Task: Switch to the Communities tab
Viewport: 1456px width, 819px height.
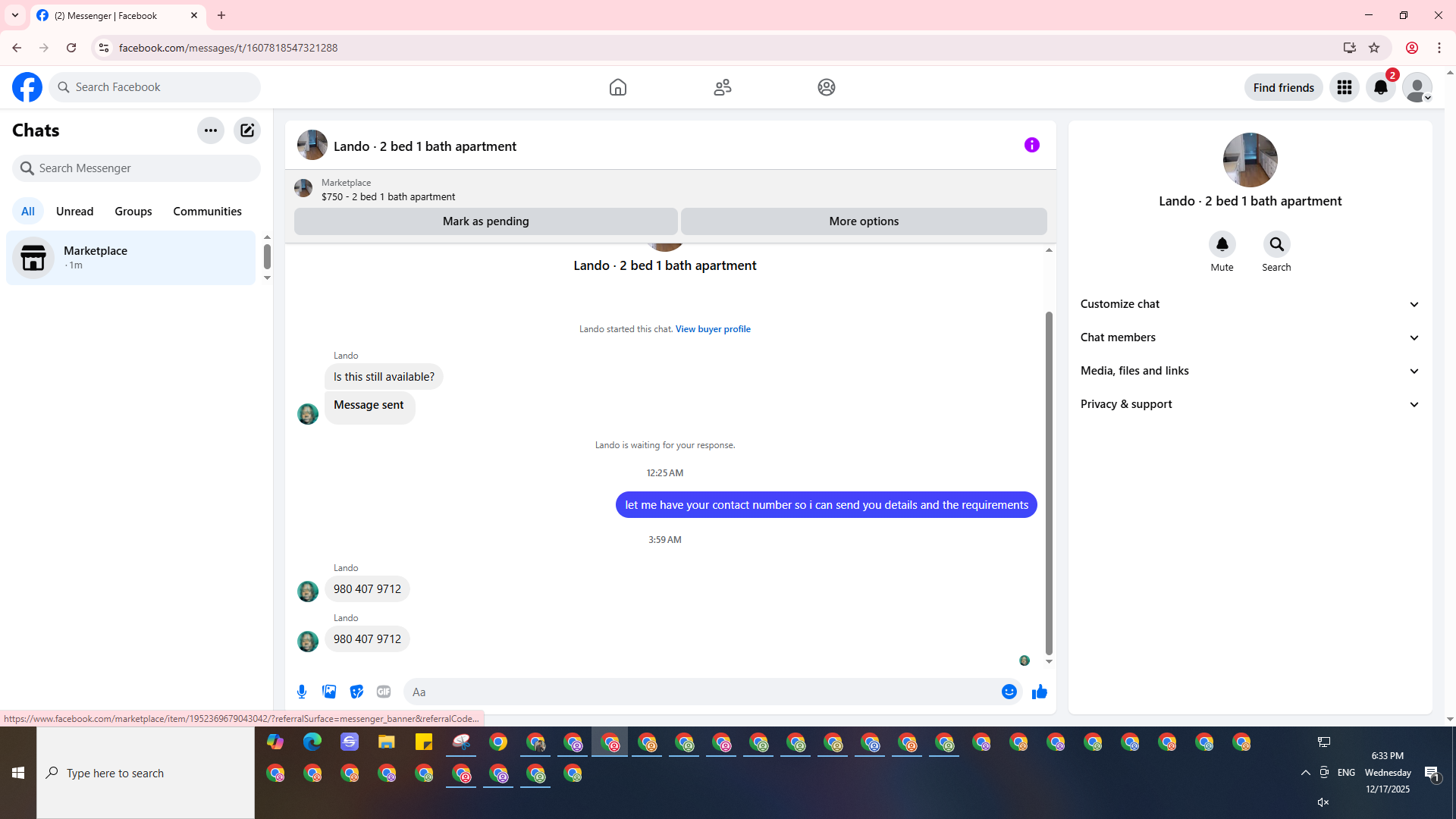Action: [x=207, y=212]
